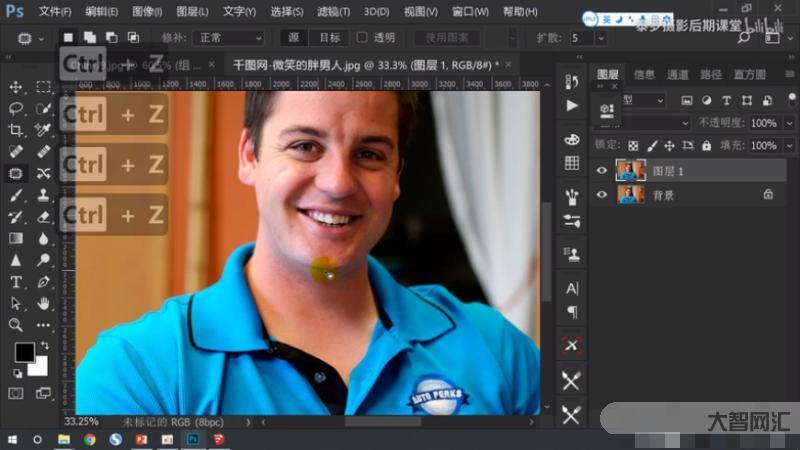This screenshot has width=800, height=450.
Task: Toggle visibility of the 背景 layer
Action: click(602, 195)
